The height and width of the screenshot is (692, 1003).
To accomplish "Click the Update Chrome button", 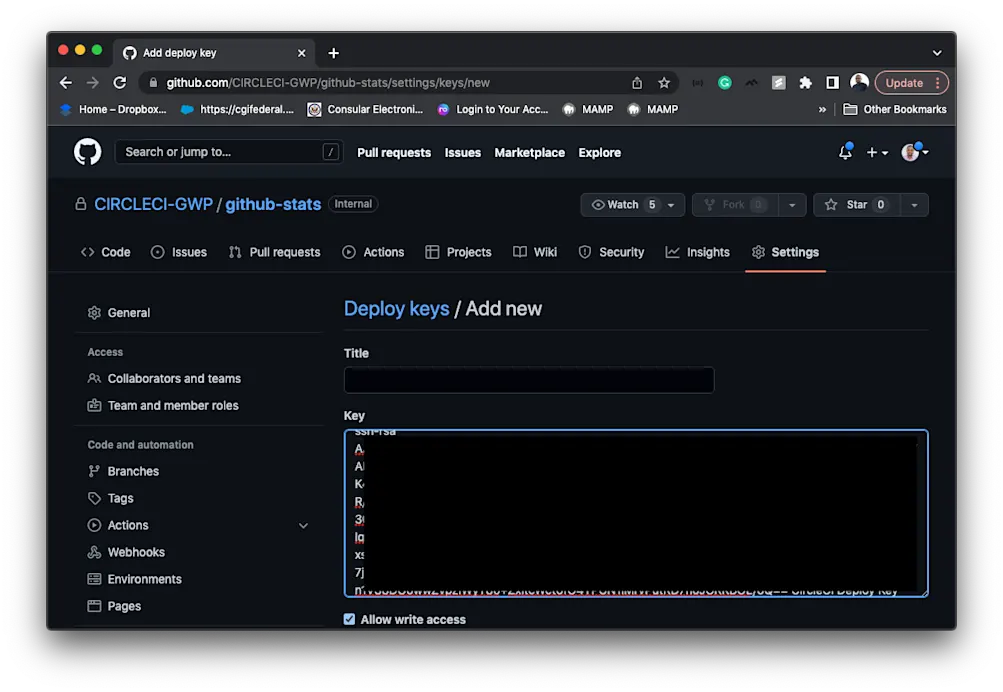I will (x=904, y=83).
